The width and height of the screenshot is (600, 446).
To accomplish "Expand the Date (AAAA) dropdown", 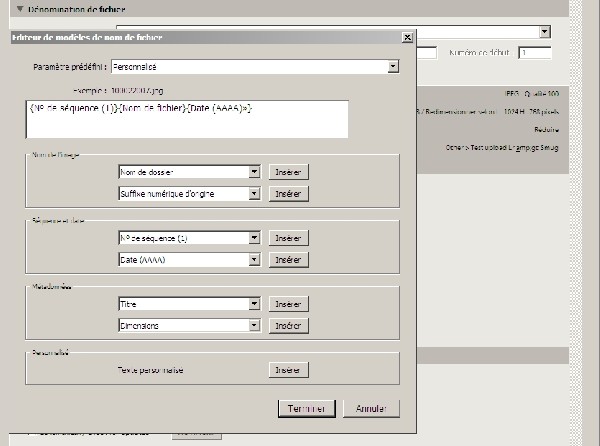I will click(254, 259).
